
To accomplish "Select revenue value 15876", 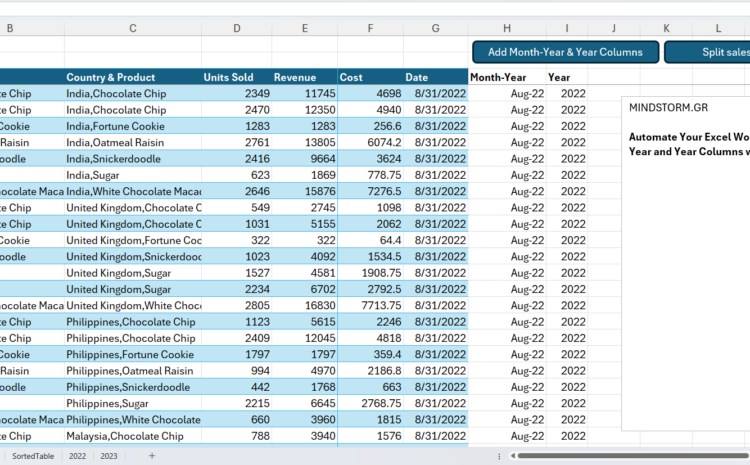I will tap(305, 191).
